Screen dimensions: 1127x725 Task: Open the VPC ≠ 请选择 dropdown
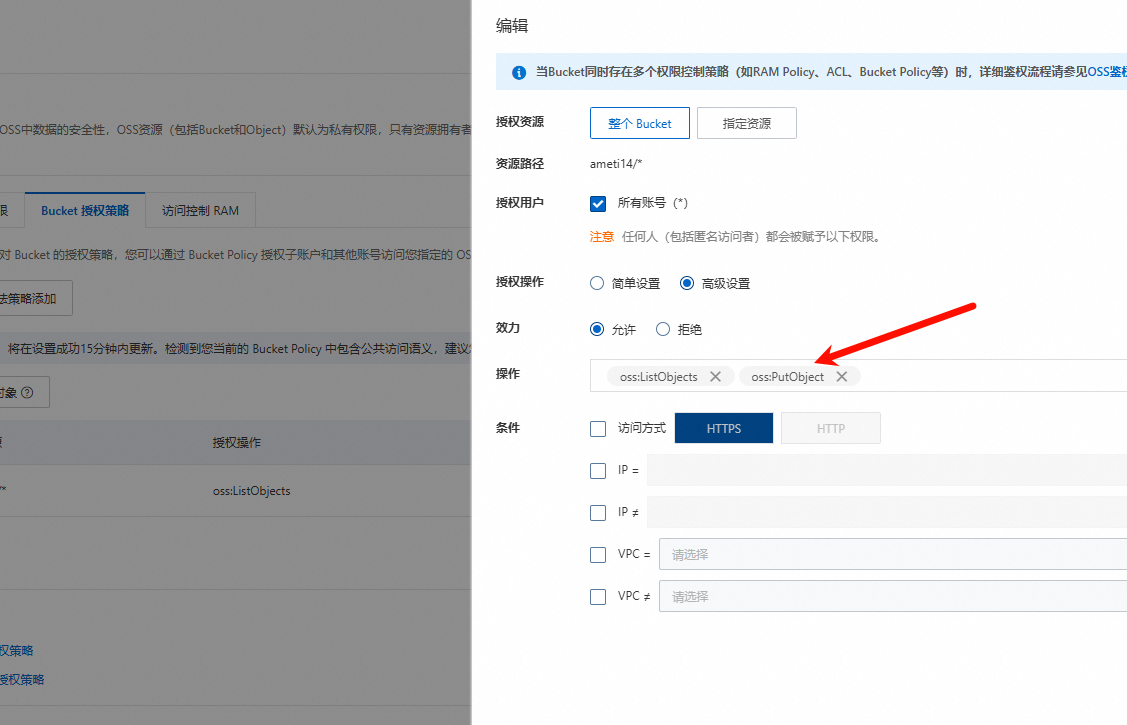point(892,596)
